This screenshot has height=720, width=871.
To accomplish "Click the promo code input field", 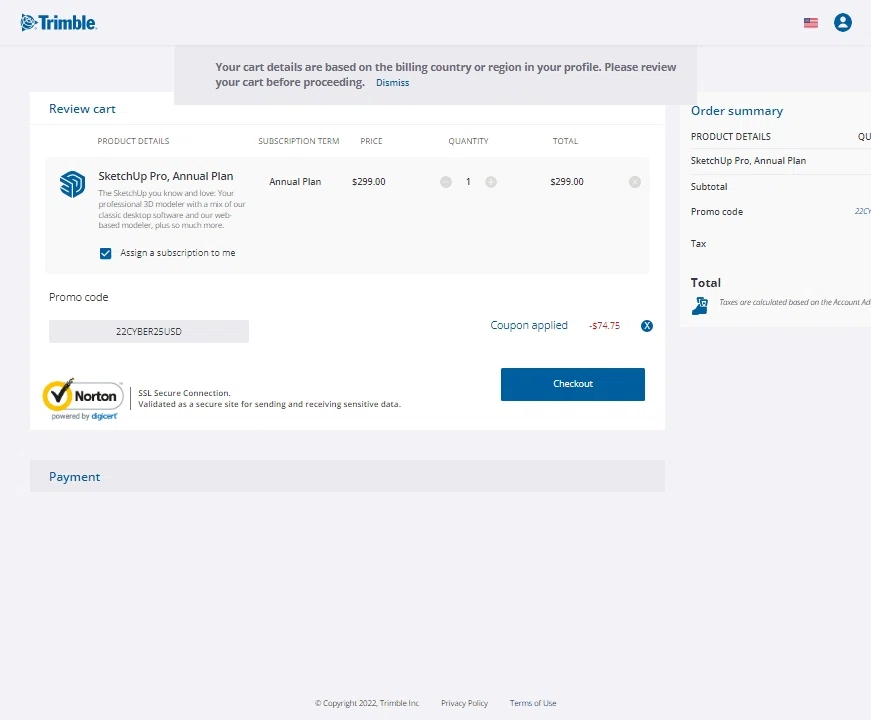I will (x=149, y=331).
